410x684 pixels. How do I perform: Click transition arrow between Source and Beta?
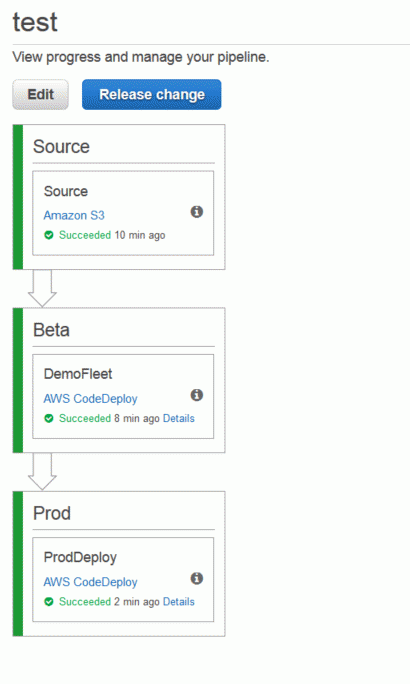click(42, 288)
